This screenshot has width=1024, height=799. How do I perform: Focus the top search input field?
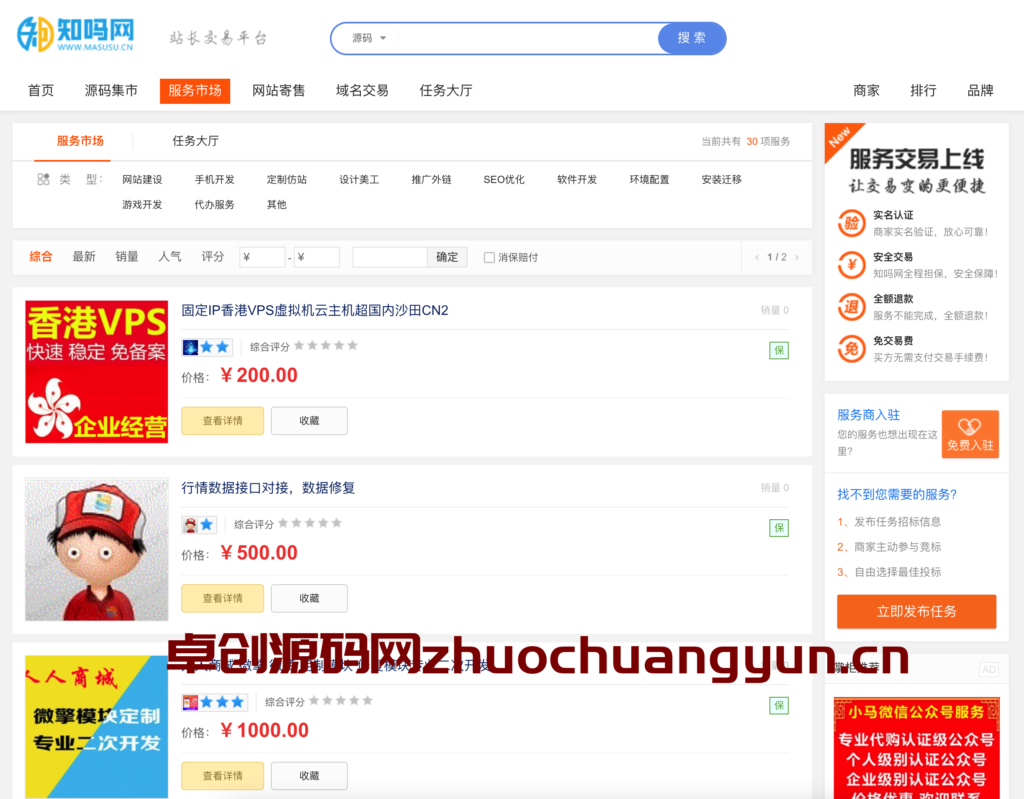click(528, 38)
